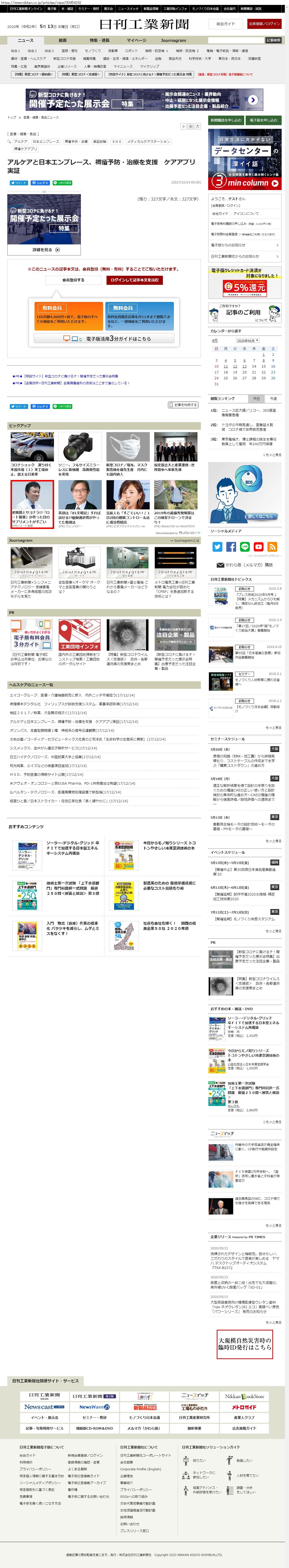Switch the ranking to 今週
Viewport: 289px width, 1568px height.
[x=273, y=399]
